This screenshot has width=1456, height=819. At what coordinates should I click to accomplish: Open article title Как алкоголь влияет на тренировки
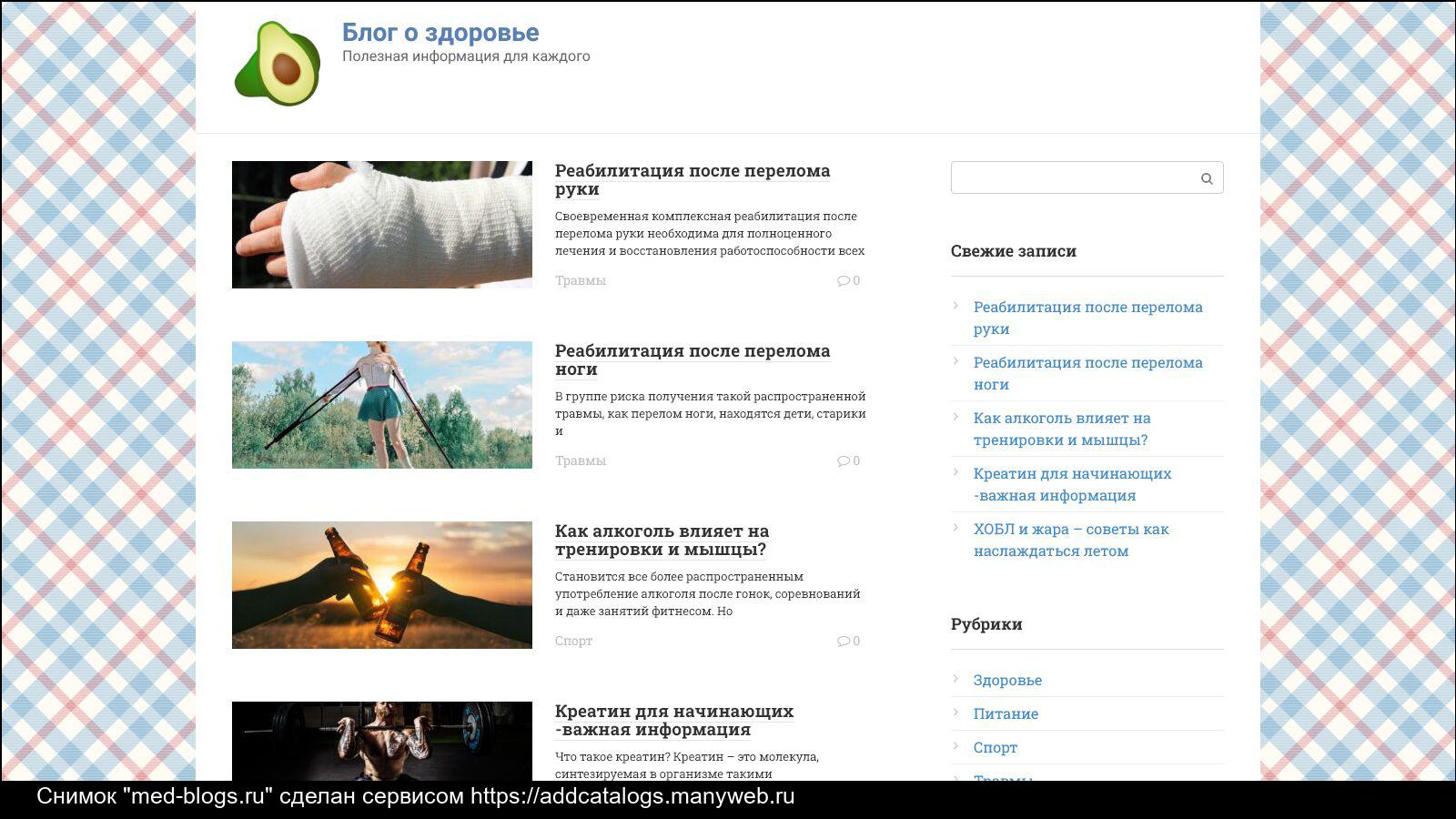tap(662, 540)
